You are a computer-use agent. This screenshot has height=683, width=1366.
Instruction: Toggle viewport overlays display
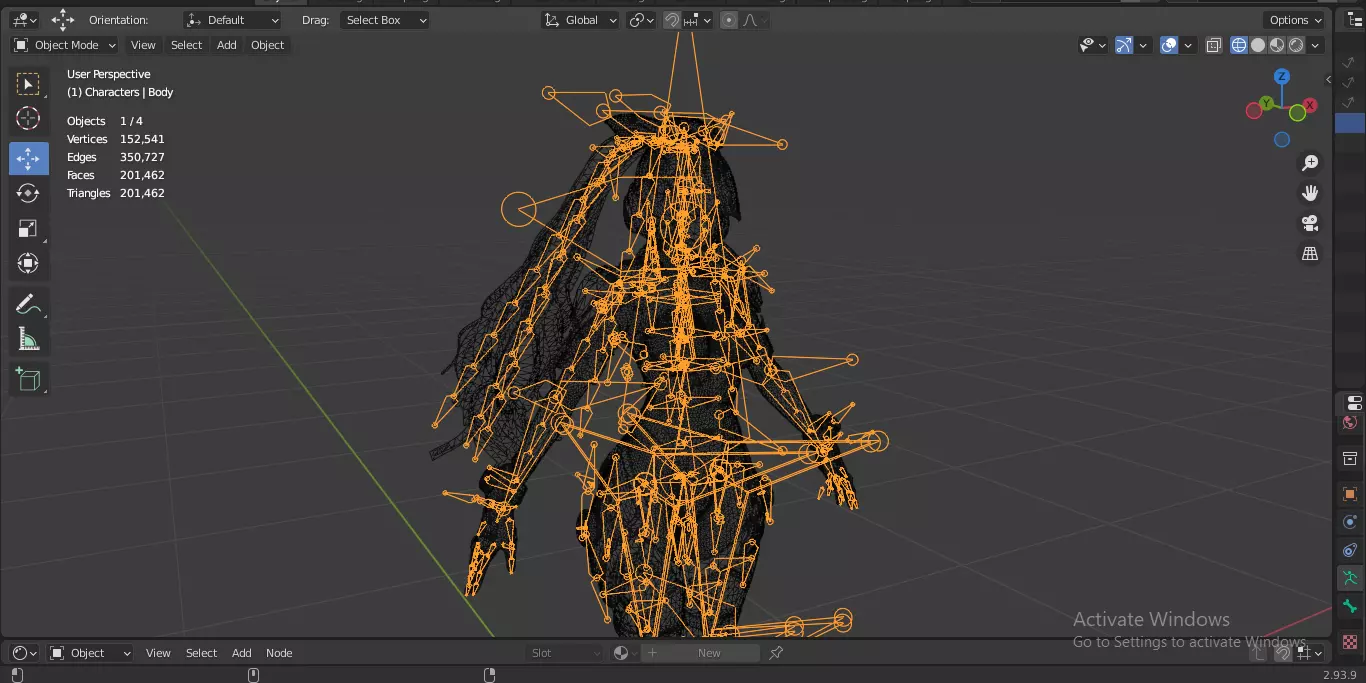click(1169, 45)
